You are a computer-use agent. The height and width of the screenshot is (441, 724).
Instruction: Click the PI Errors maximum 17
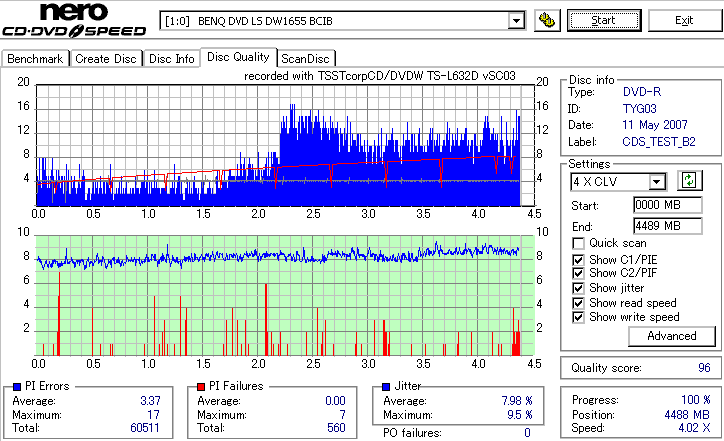click(x=154, y=415)
